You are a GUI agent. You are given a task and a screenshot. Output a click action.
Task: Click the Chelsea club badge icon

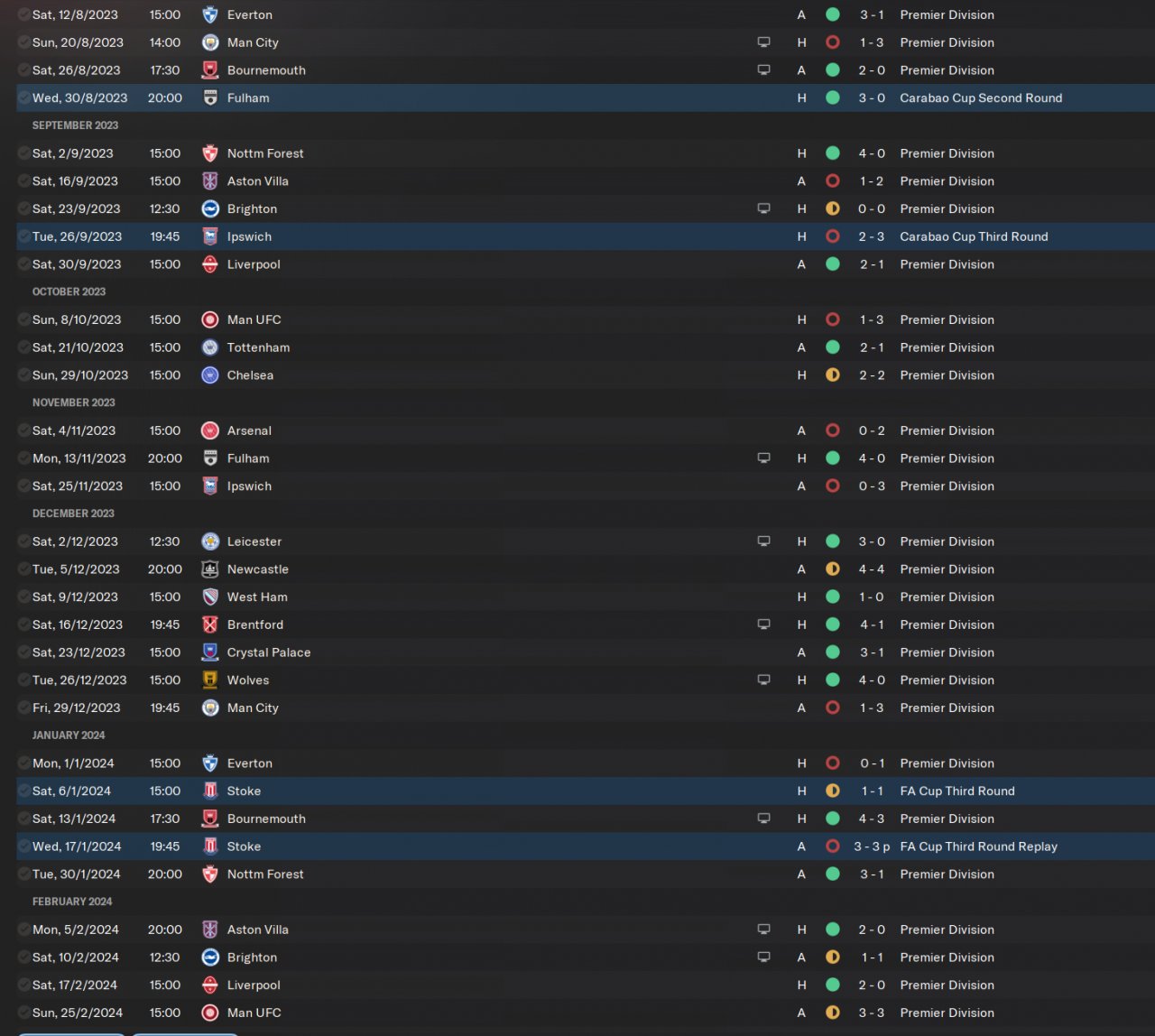click(x=209, y=375)
